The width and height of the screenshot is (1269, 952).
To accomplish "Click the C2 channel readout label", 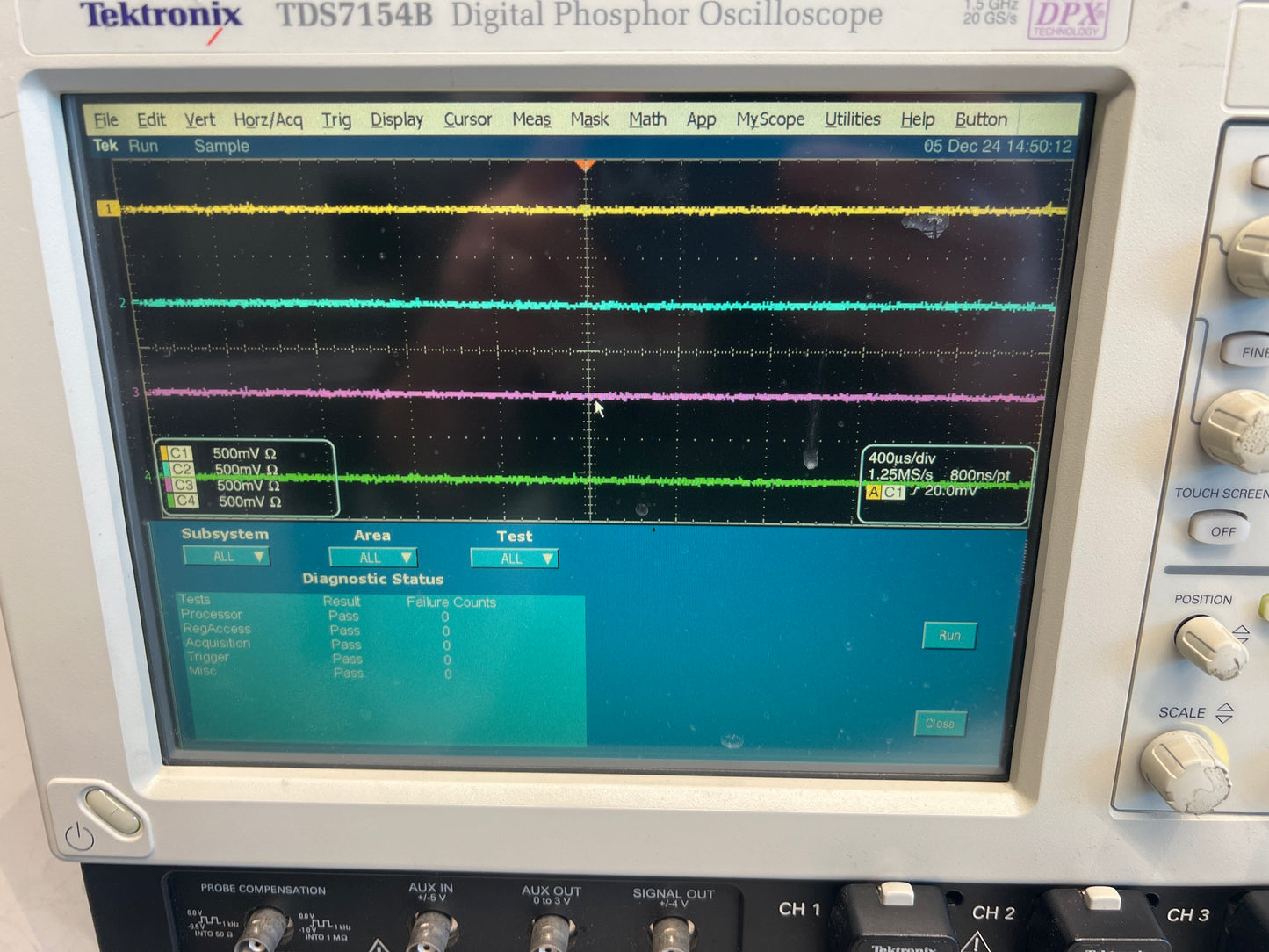I will (x=181, y=469).
